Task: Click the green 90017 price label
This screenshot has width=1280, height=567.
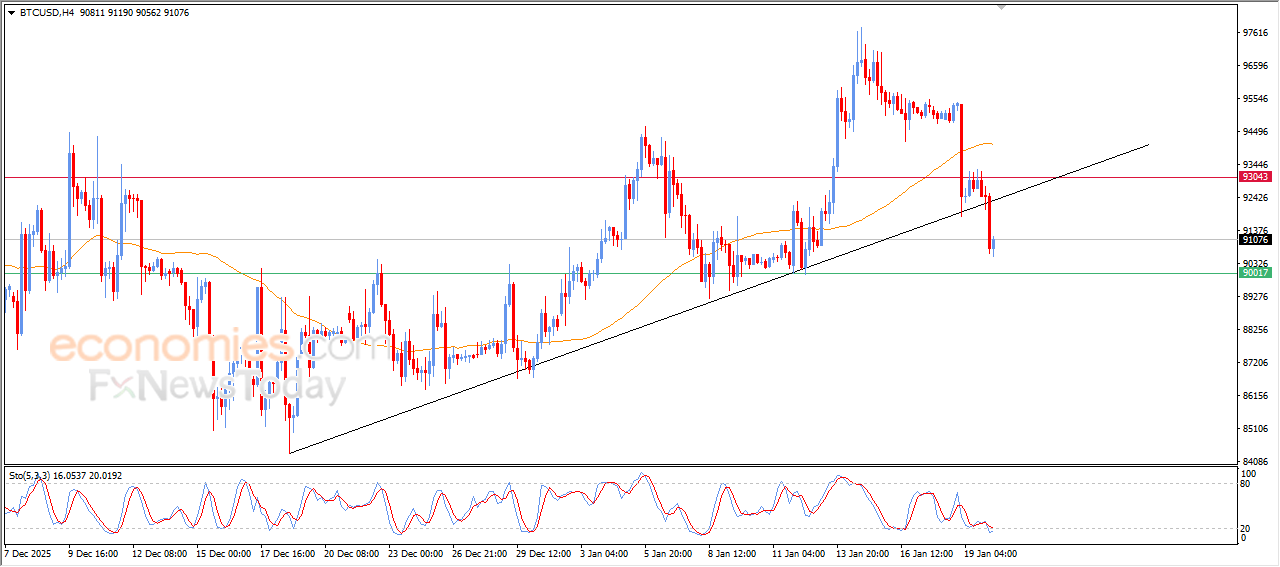Action: click(1254, 273)
